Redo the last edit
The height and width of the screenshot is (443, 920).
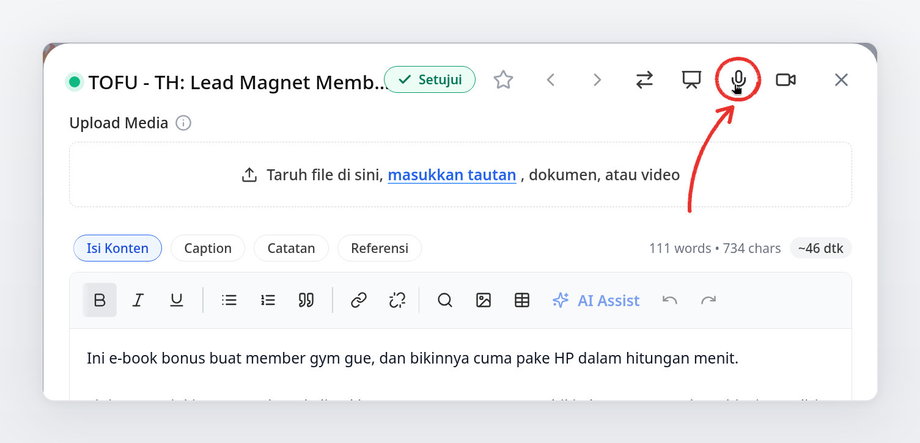tap(708, 300)
